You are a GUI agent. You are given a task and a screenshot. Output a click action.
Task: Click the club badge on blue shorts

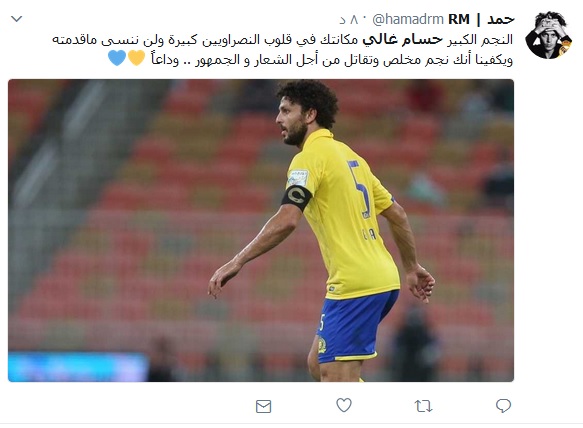322,345
